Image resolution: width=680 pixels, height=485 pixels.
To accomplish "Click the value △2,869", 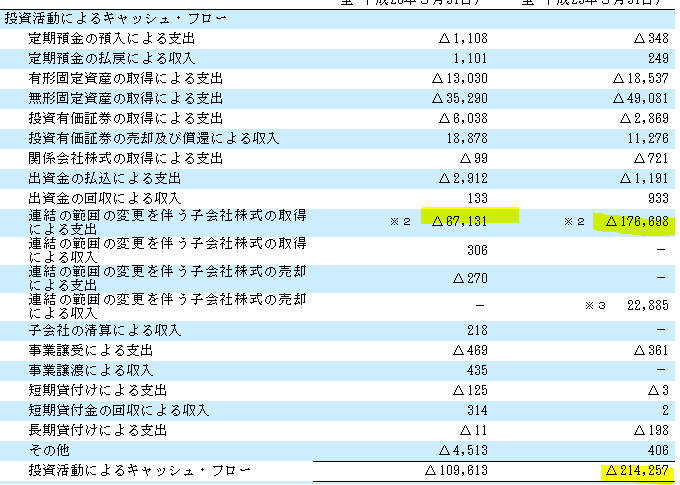I will (x=644, y=118).
